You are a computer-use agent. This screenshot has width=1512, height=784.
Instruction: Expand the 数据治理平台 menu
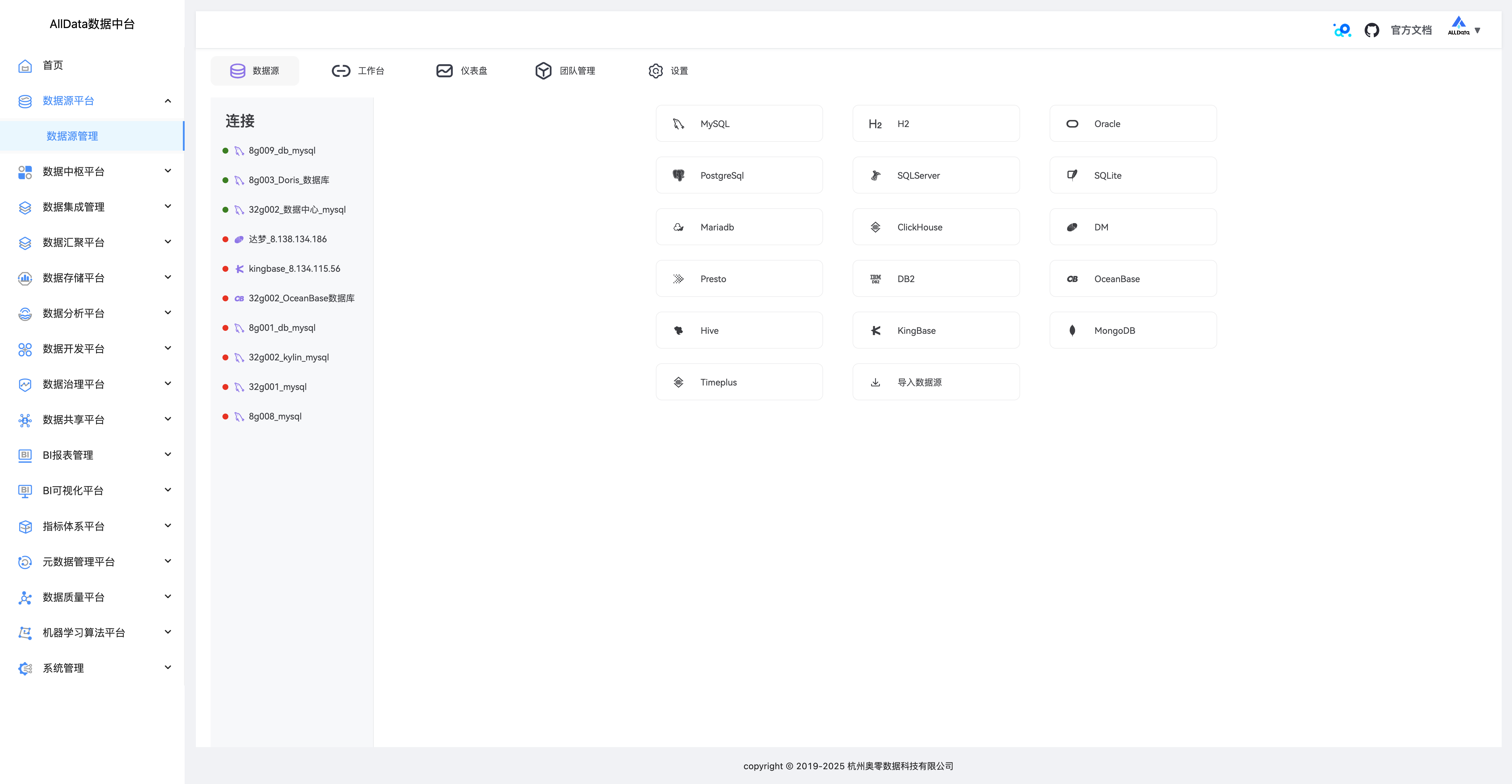point(92,384)
